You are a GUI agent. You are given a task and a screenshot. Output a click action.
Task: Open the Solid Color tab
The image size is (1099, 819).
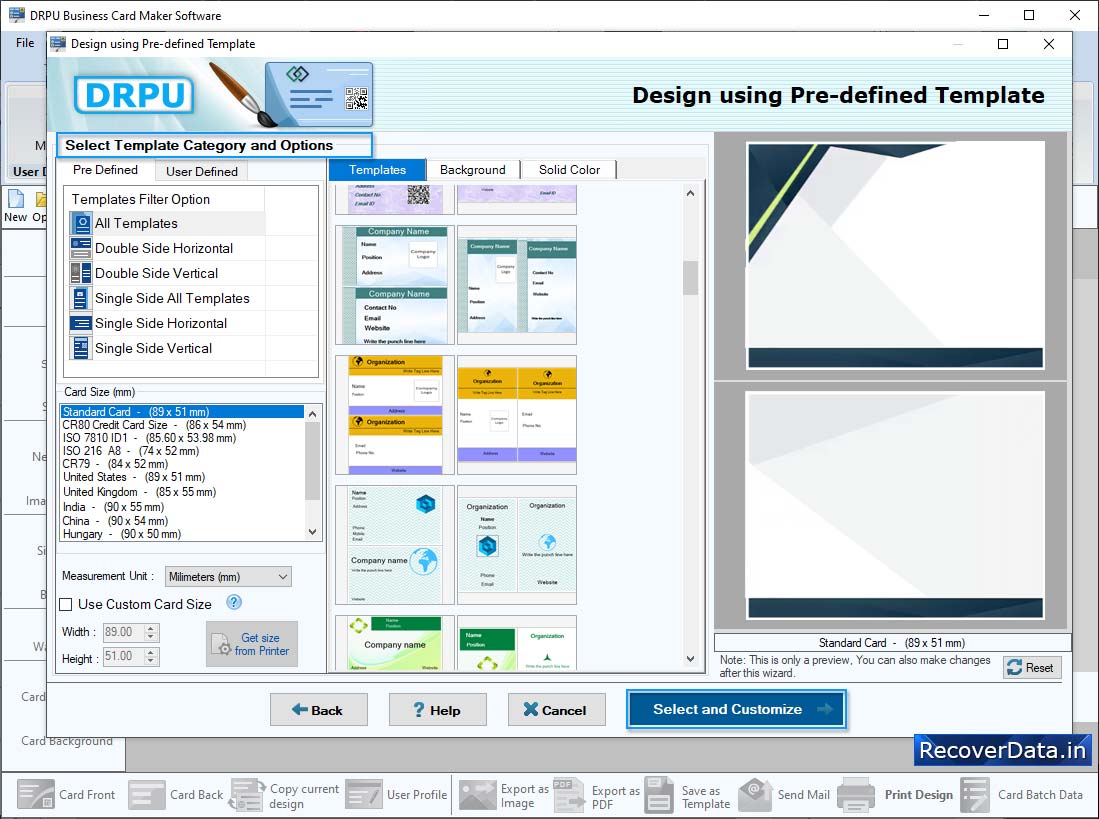(569, 170)
